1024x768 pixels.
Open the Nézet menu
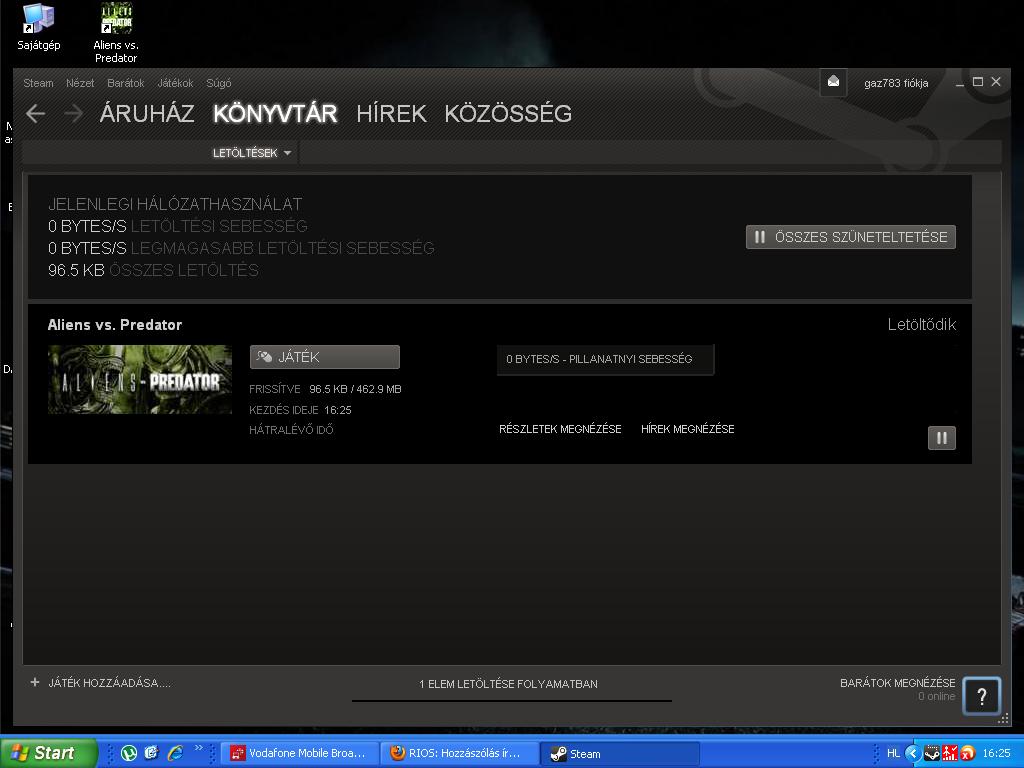pyautogui.click(x=80, y=83)
